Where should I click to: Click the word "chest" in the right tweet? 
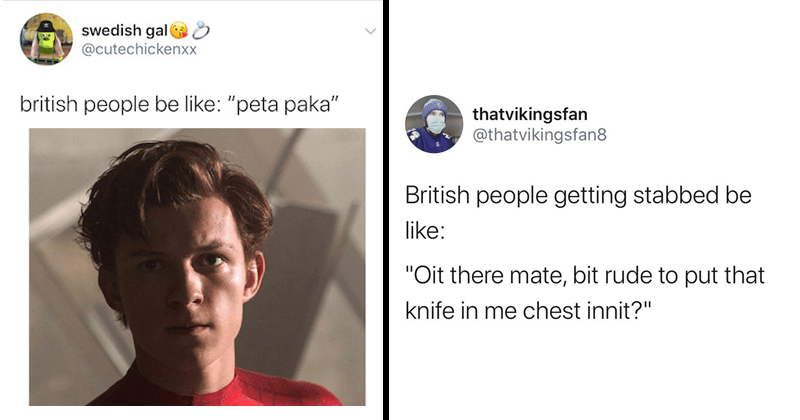click(x=547, y=308)
